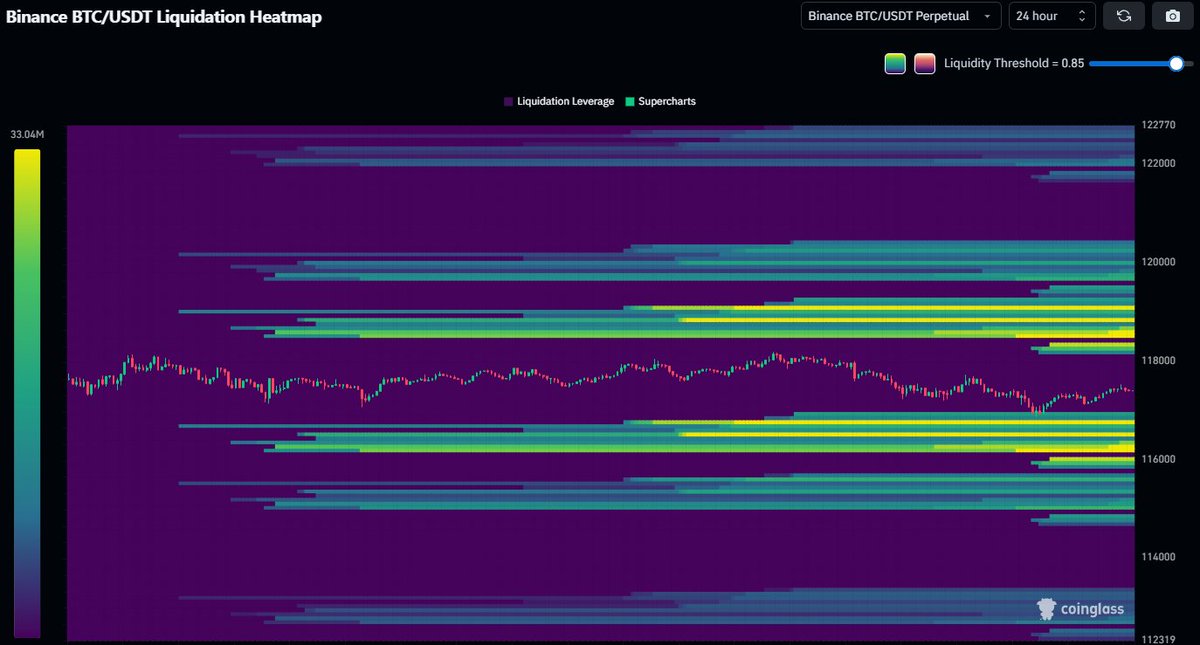
Task: Click the 112319 price axis label
Action: pyautogui.click(x=1159, y=641)
